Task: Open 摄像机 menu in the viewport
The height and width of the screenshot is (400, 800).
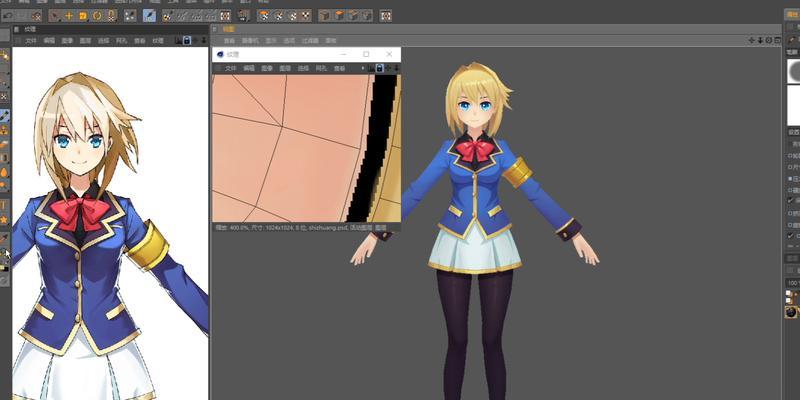Action: [250, 40]
